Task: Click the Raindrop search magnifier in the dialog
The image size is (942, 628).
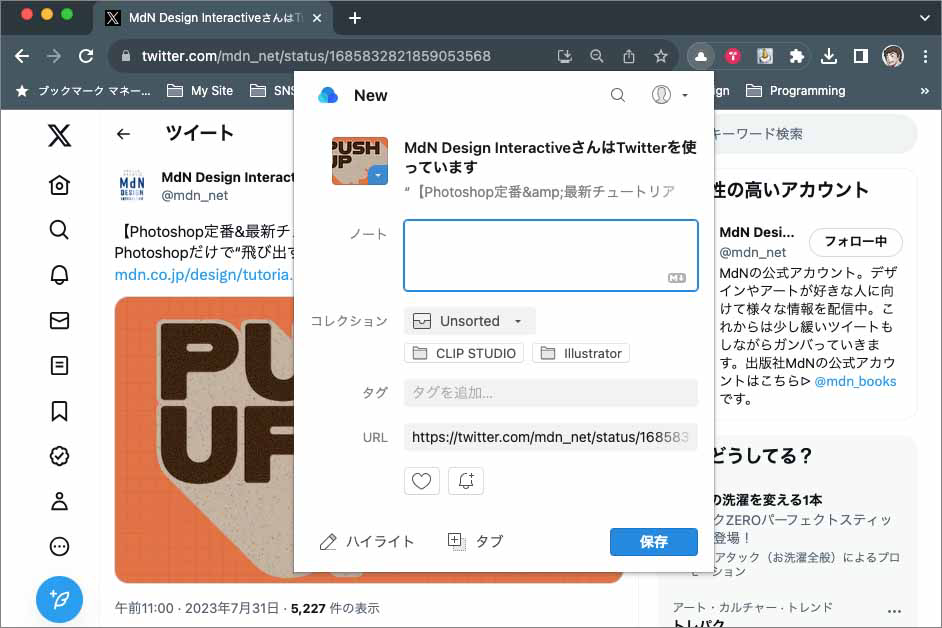Action: coord(617,95)
